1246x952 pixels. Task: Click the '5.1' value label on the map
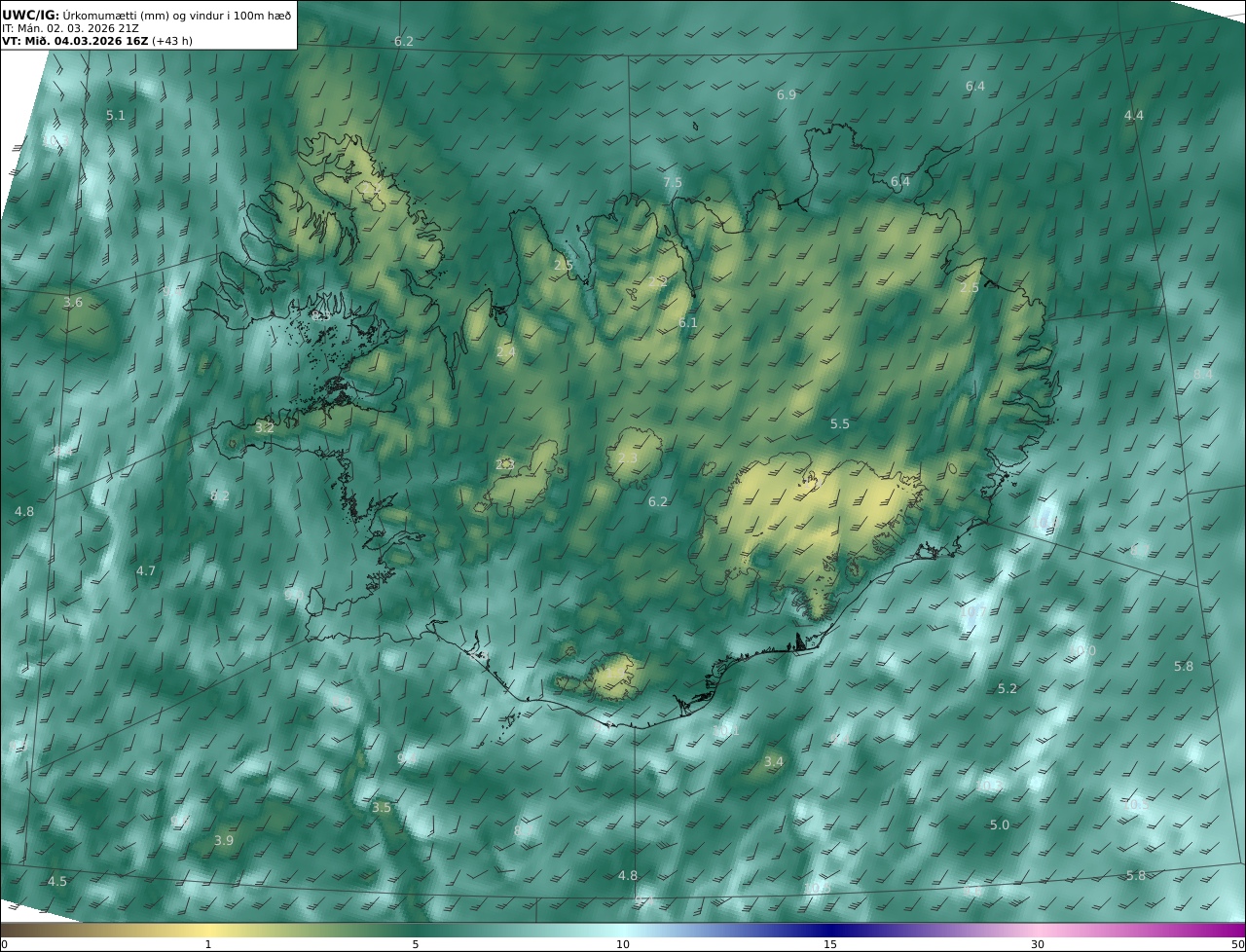click(x=116, y=115)
